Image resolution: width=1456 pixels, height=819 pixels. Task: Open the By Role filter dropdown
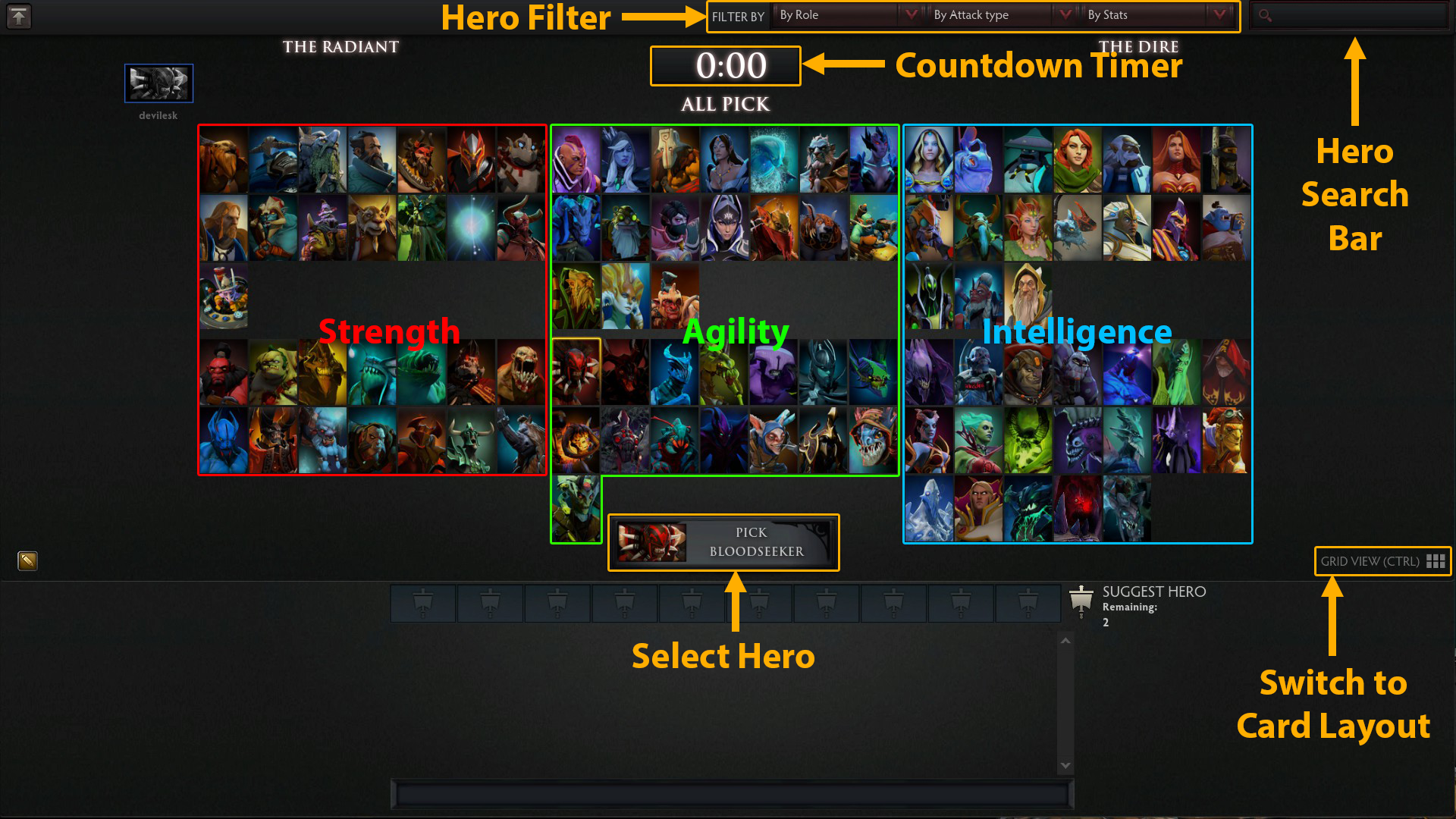(x=846, y=15)
